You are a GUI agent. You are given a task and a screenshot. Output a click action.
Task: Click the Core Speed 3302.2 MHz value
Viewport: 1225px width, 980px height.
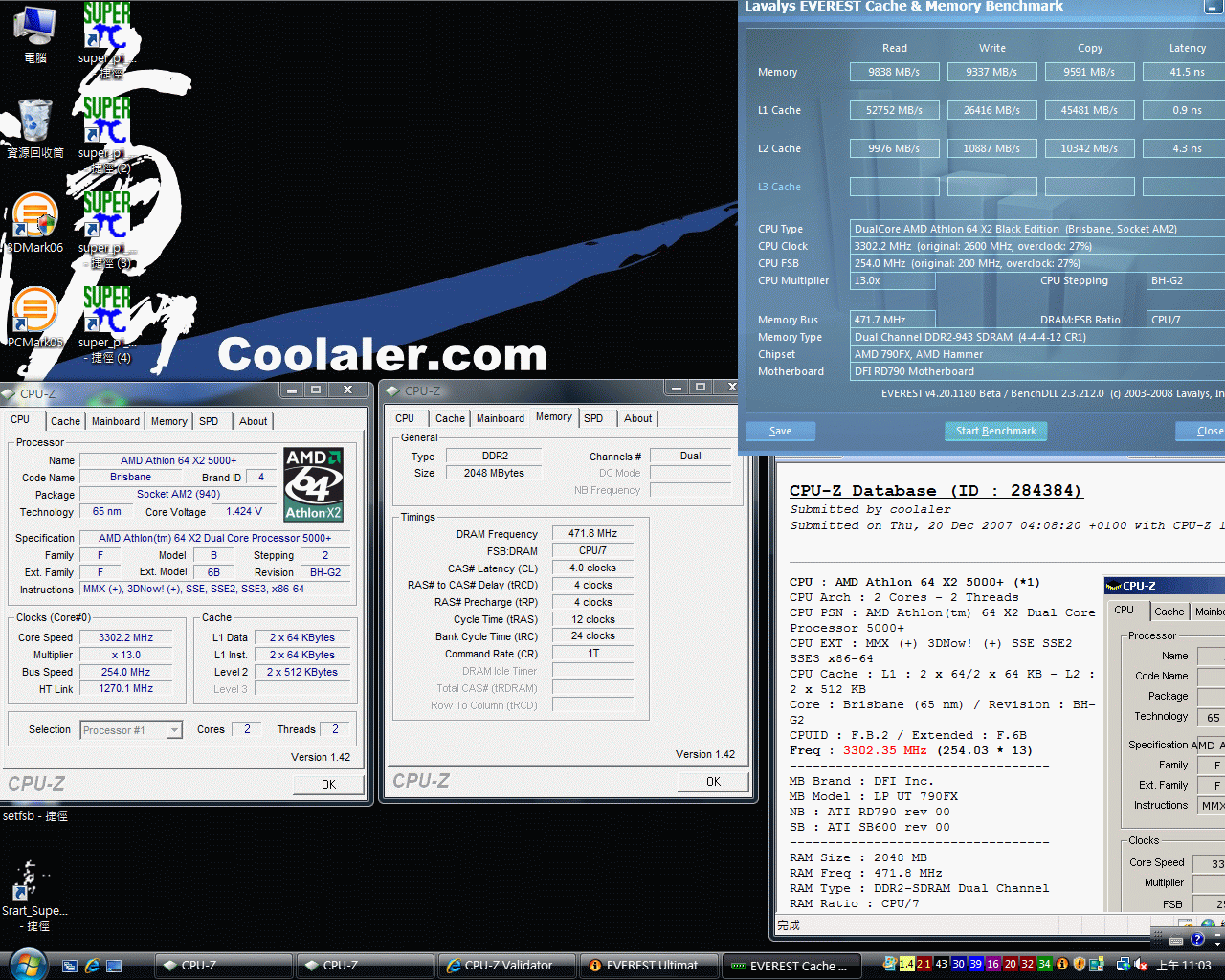[126, 637]
